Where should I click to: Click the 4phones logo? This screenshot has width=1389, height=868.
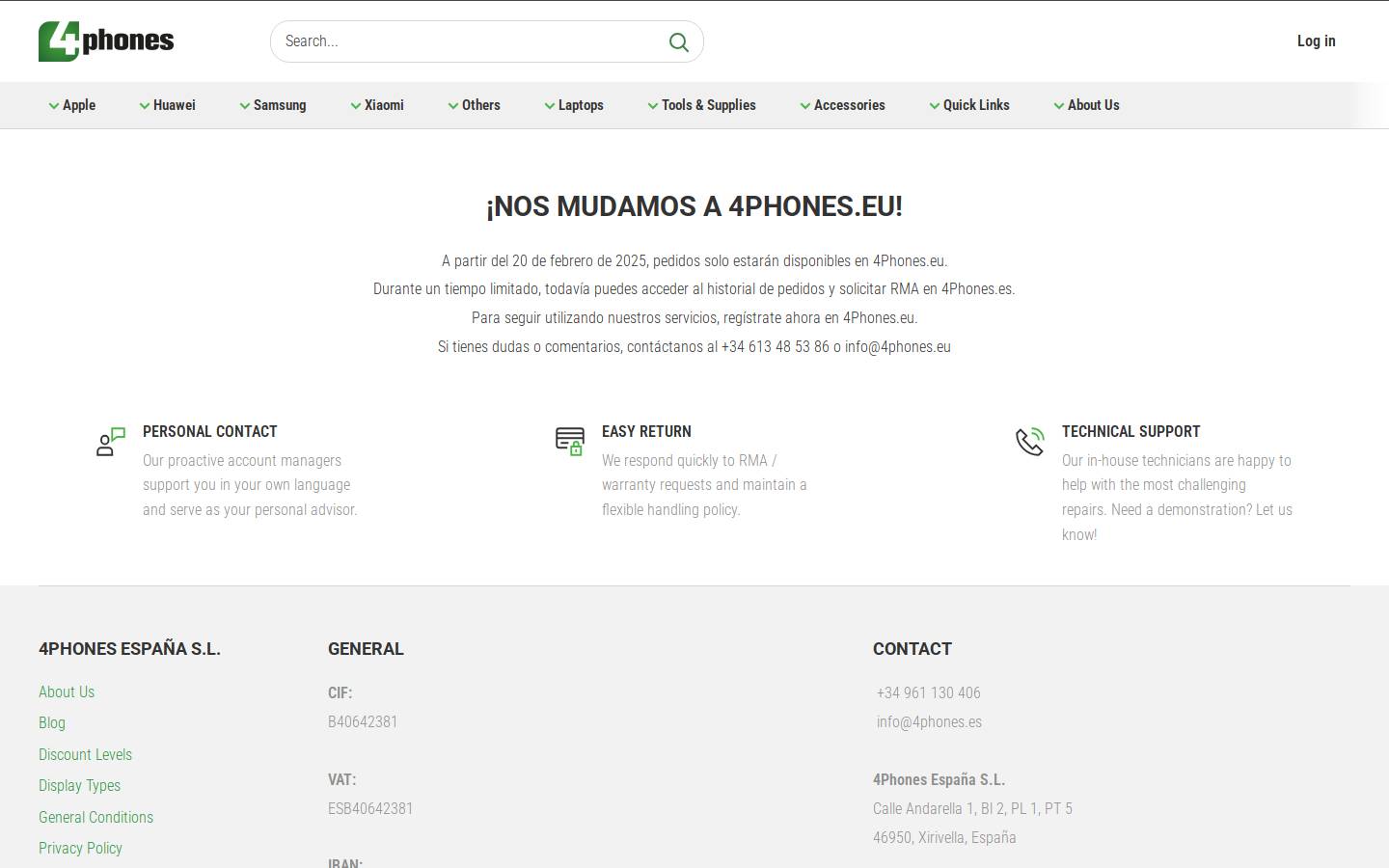click(106, 41)
